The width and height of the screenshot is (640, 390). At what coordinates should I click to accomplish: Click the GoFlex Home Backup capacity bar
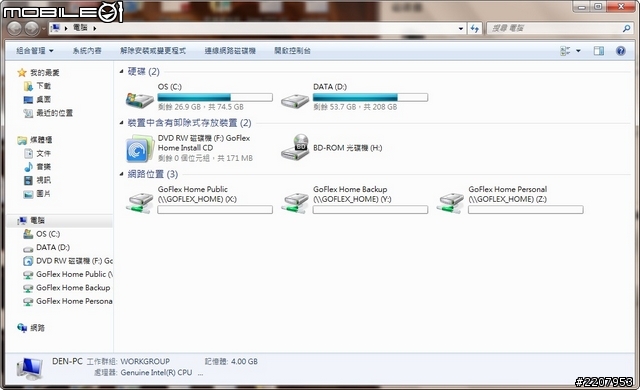coord(370,210)
